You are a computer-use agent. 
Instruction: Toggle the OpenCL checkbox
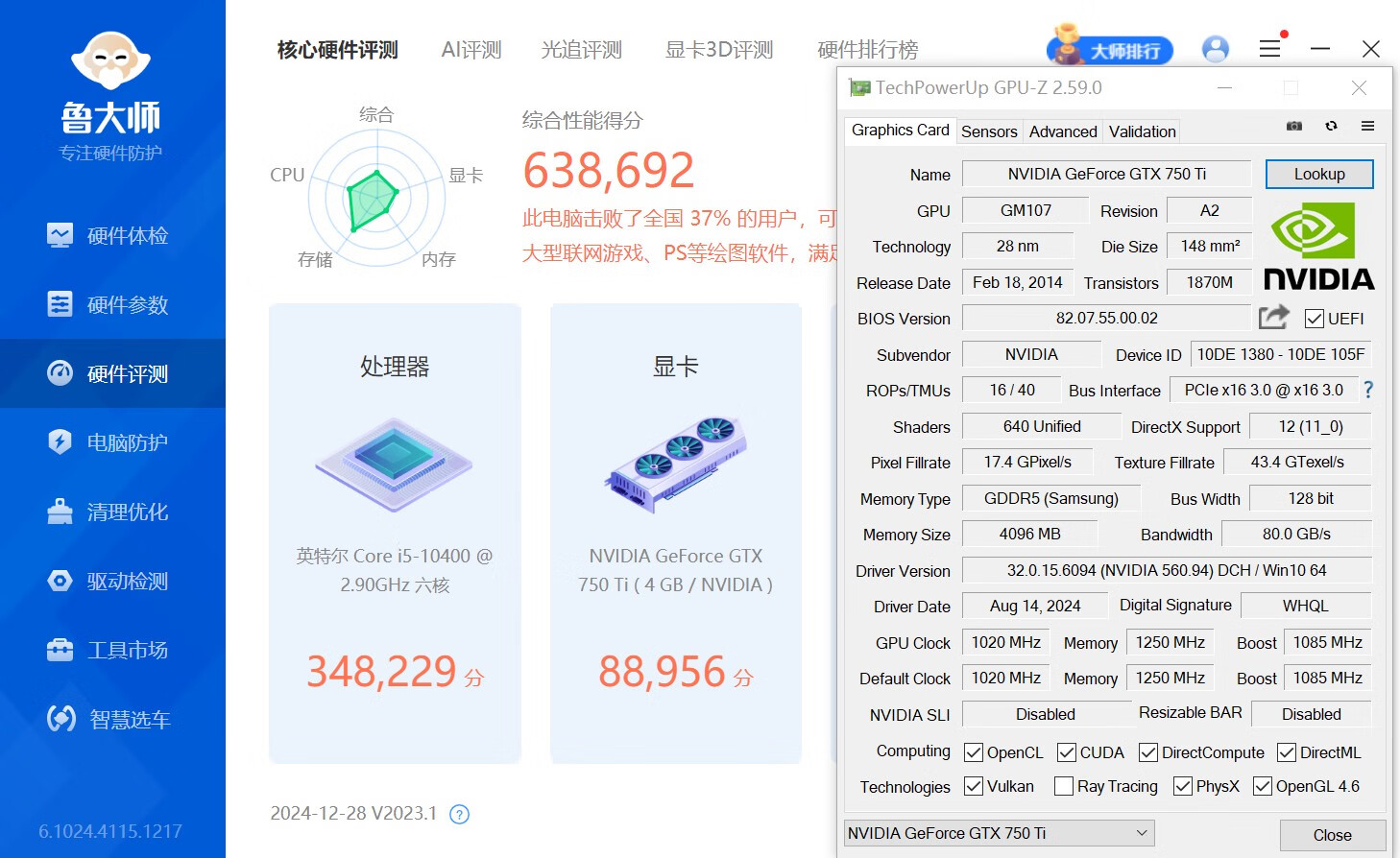point(974,752)
